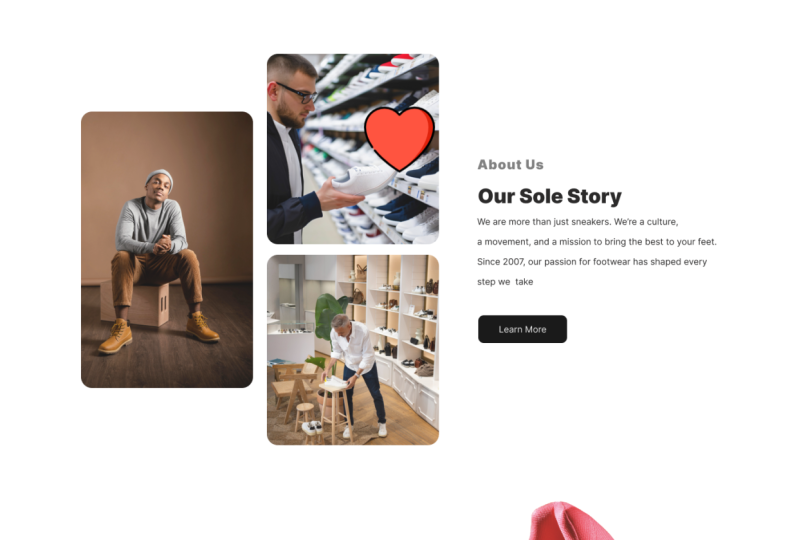Click the red fabric image at bottom

571,521
